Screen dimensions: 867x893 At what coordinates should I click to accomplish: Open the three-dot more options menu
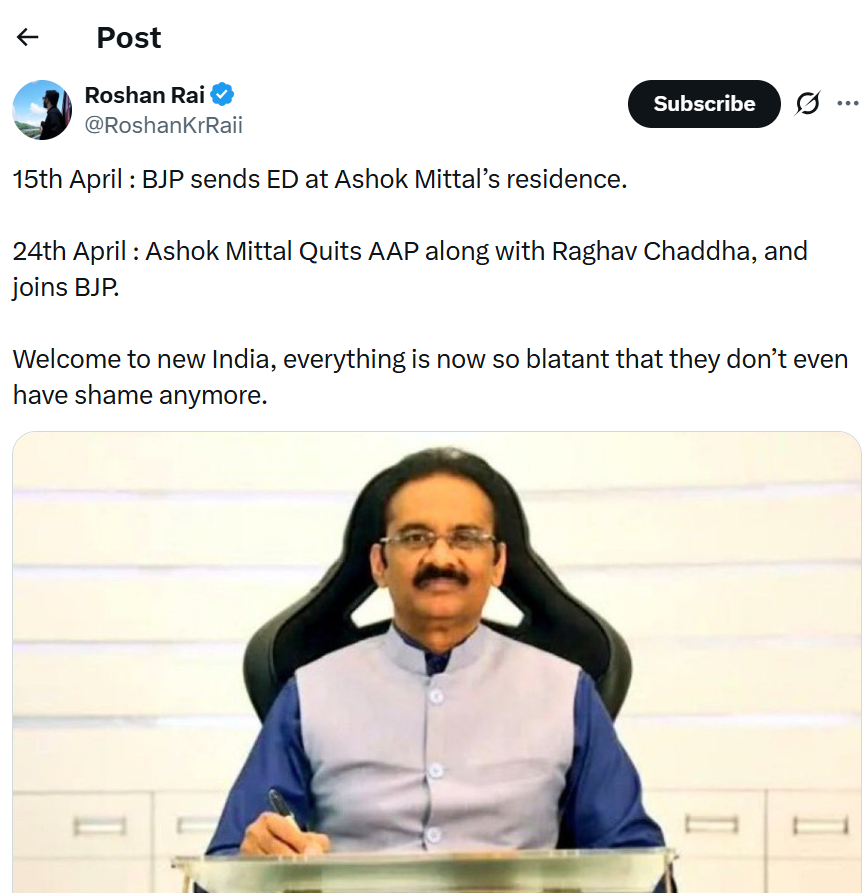(x=848, y=104)
